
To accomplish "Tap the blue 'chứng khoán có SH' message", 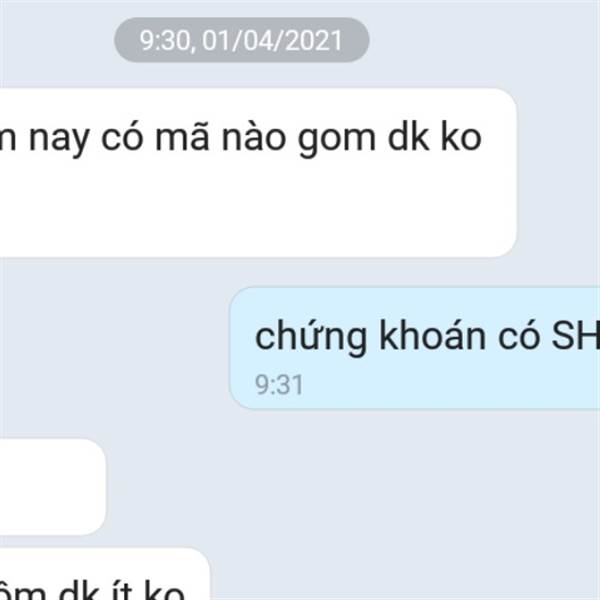I will [x=415, y=348].
